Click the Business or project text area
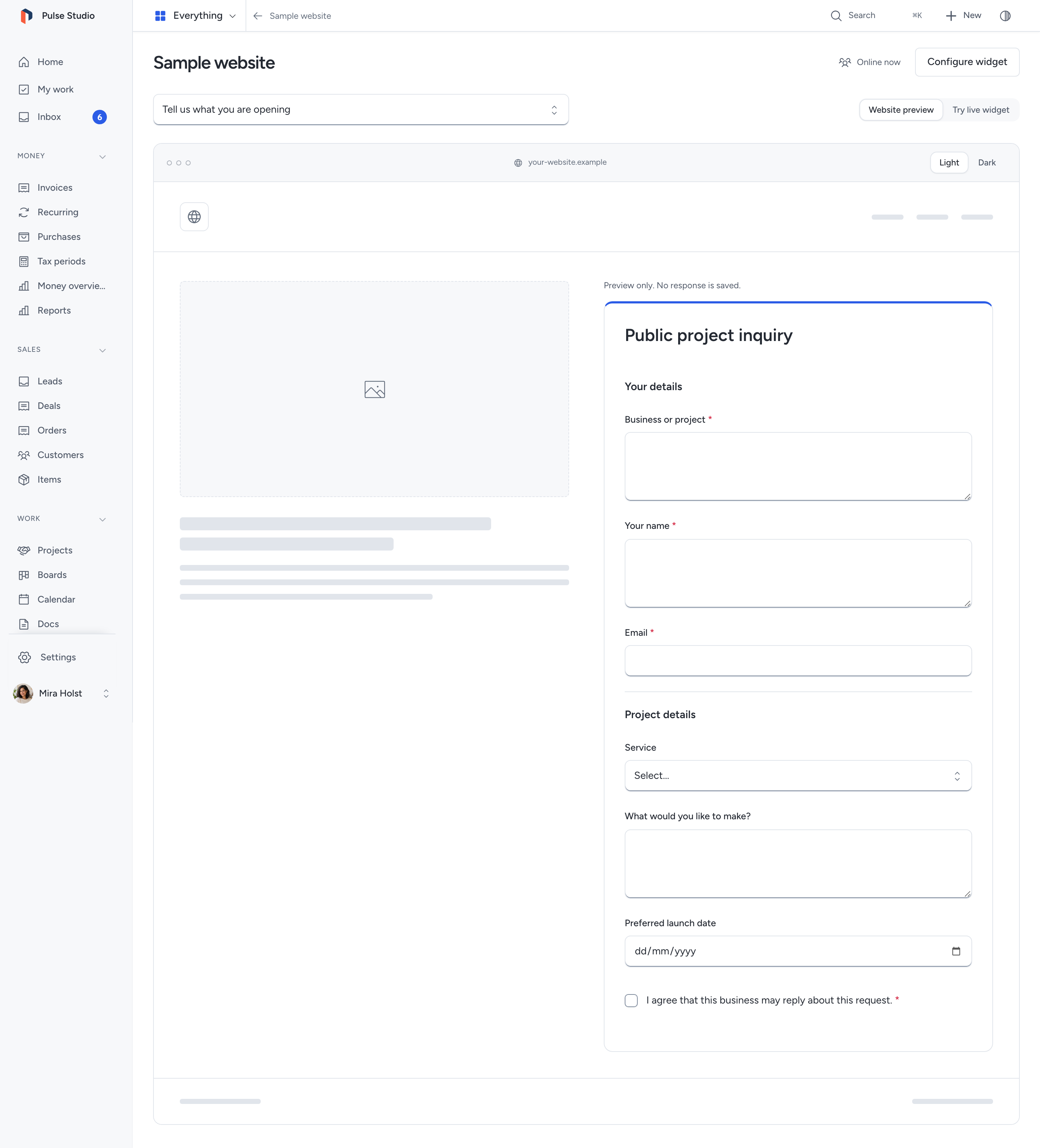Image resolution: width=1040 pixels, height=1148 pixels. [798, 466]
